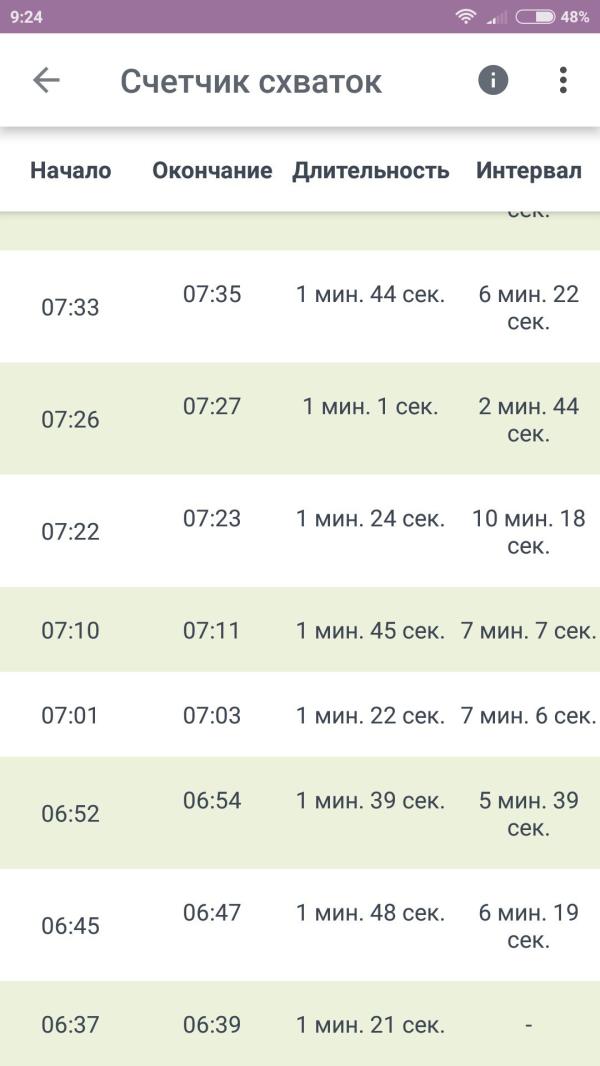Select the contraction row starting 06:37
Screen dimensions: 600x1066
[x=300, y=1024]
